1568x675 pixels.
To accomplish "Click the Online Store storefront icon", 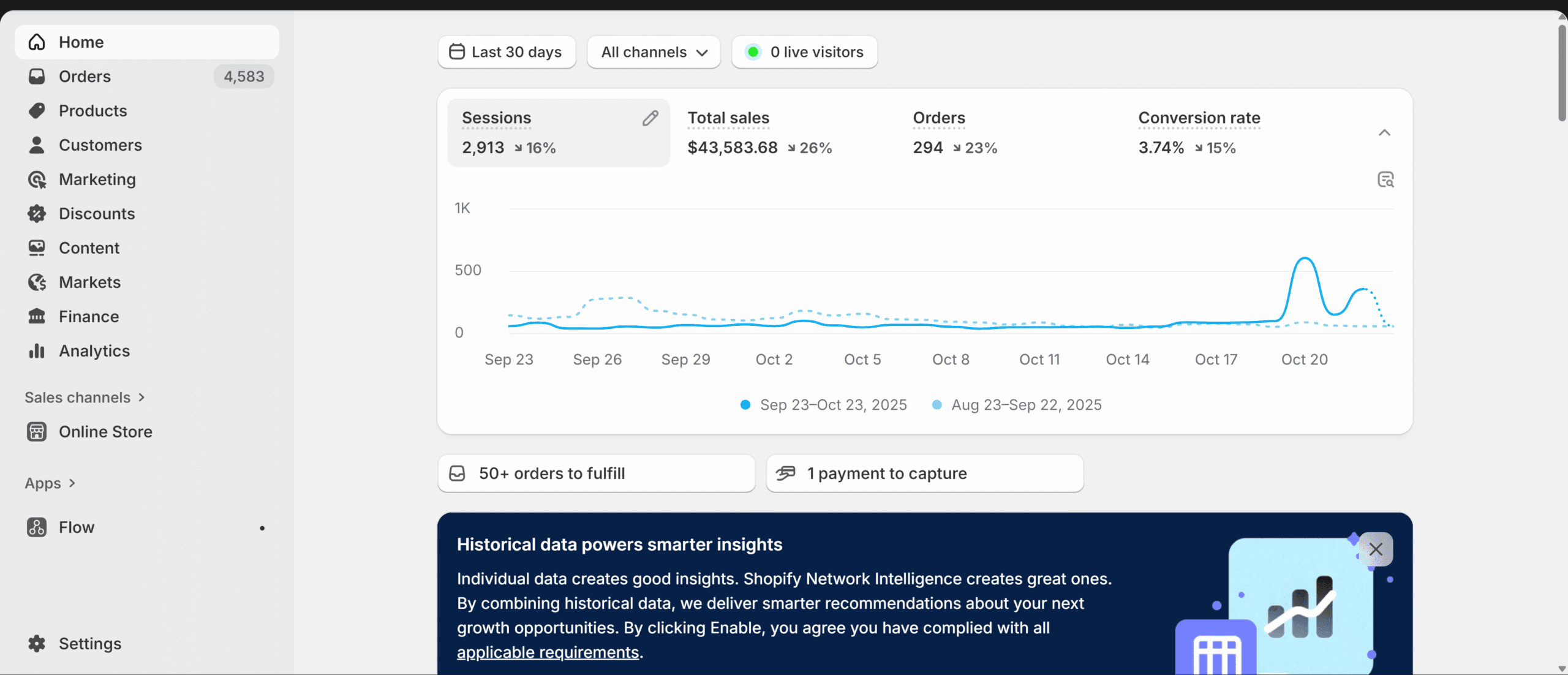I will [37, 432].
